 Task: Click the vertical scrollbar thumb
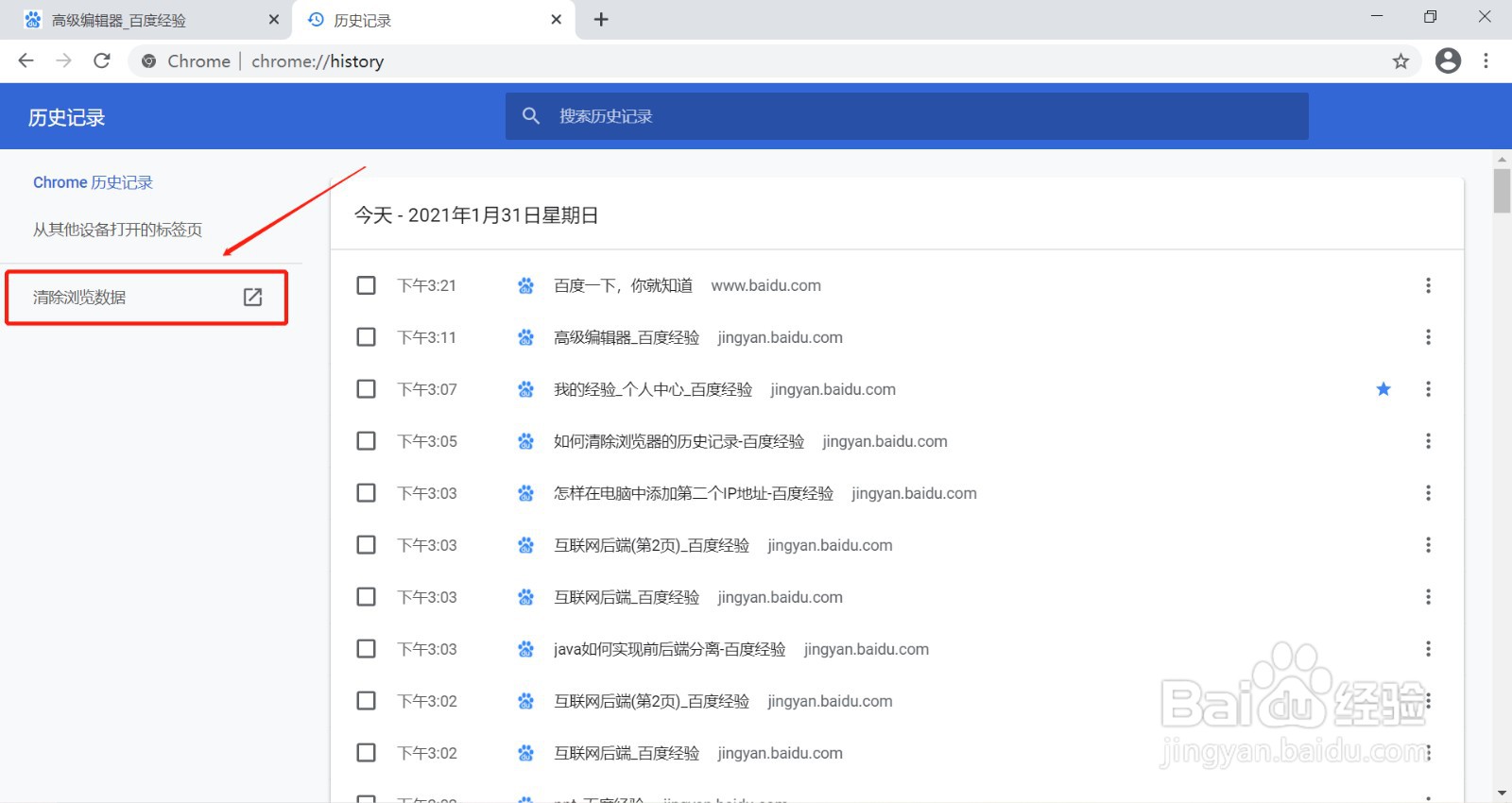[1502, 191]
